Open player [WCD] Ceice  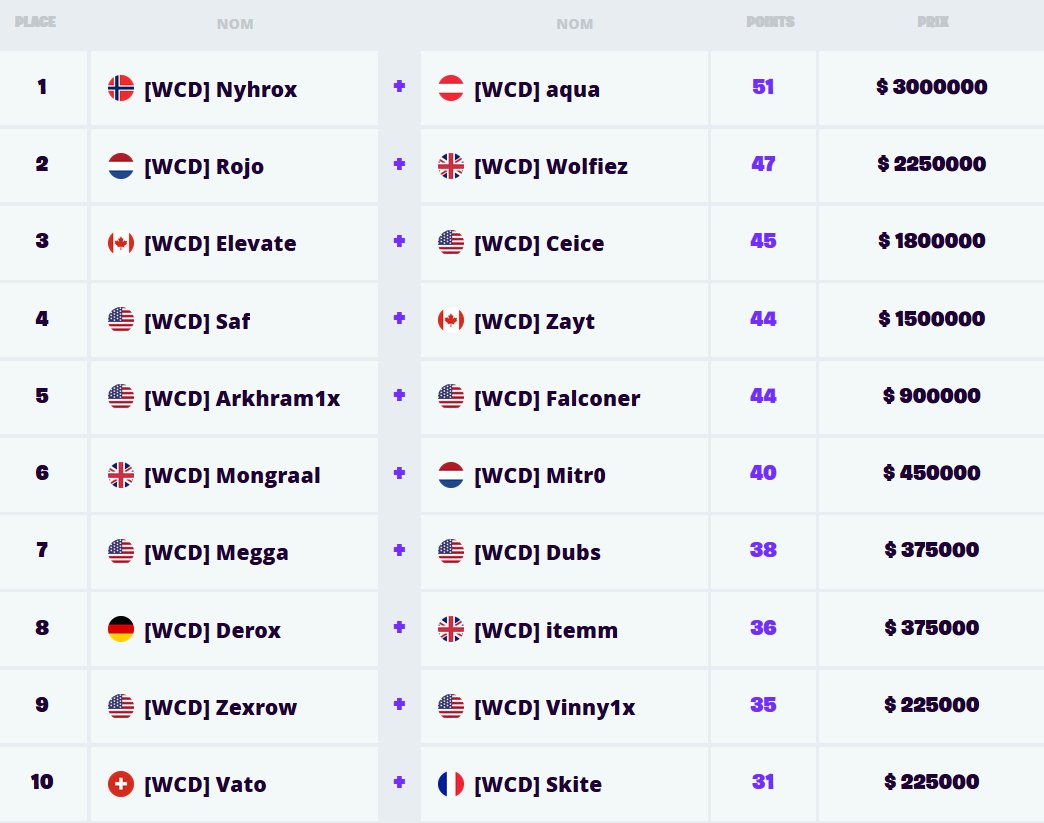[x=539, y=243]
